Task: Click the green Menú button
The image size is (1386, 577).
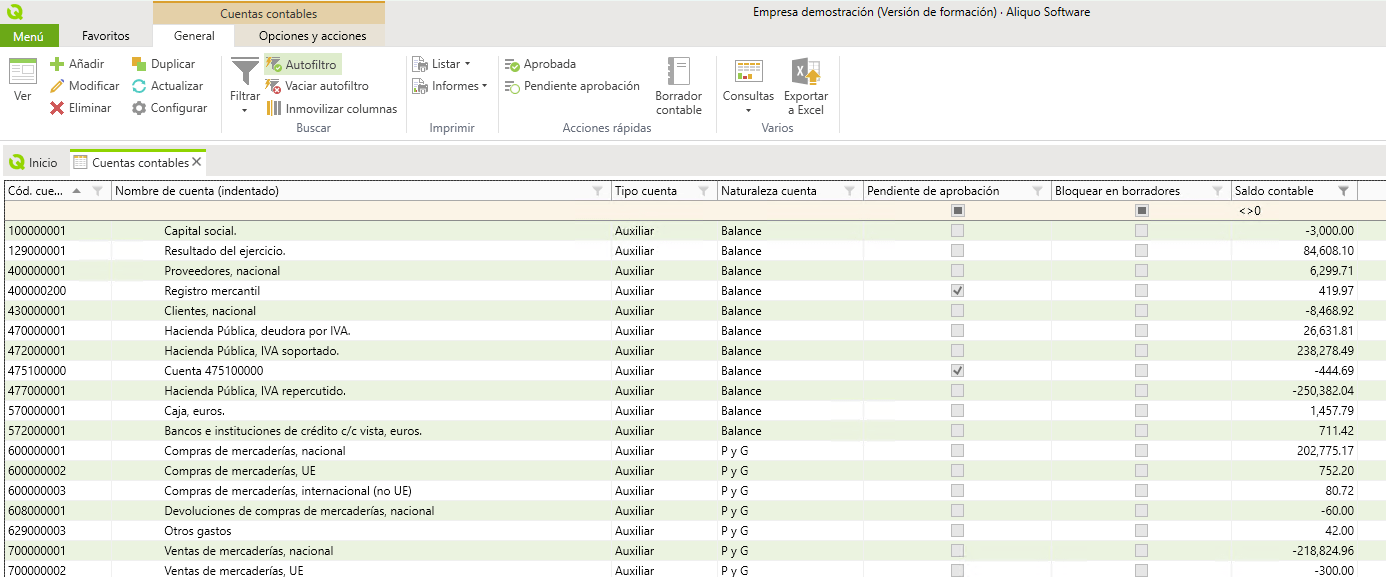Action: point(28,36)
